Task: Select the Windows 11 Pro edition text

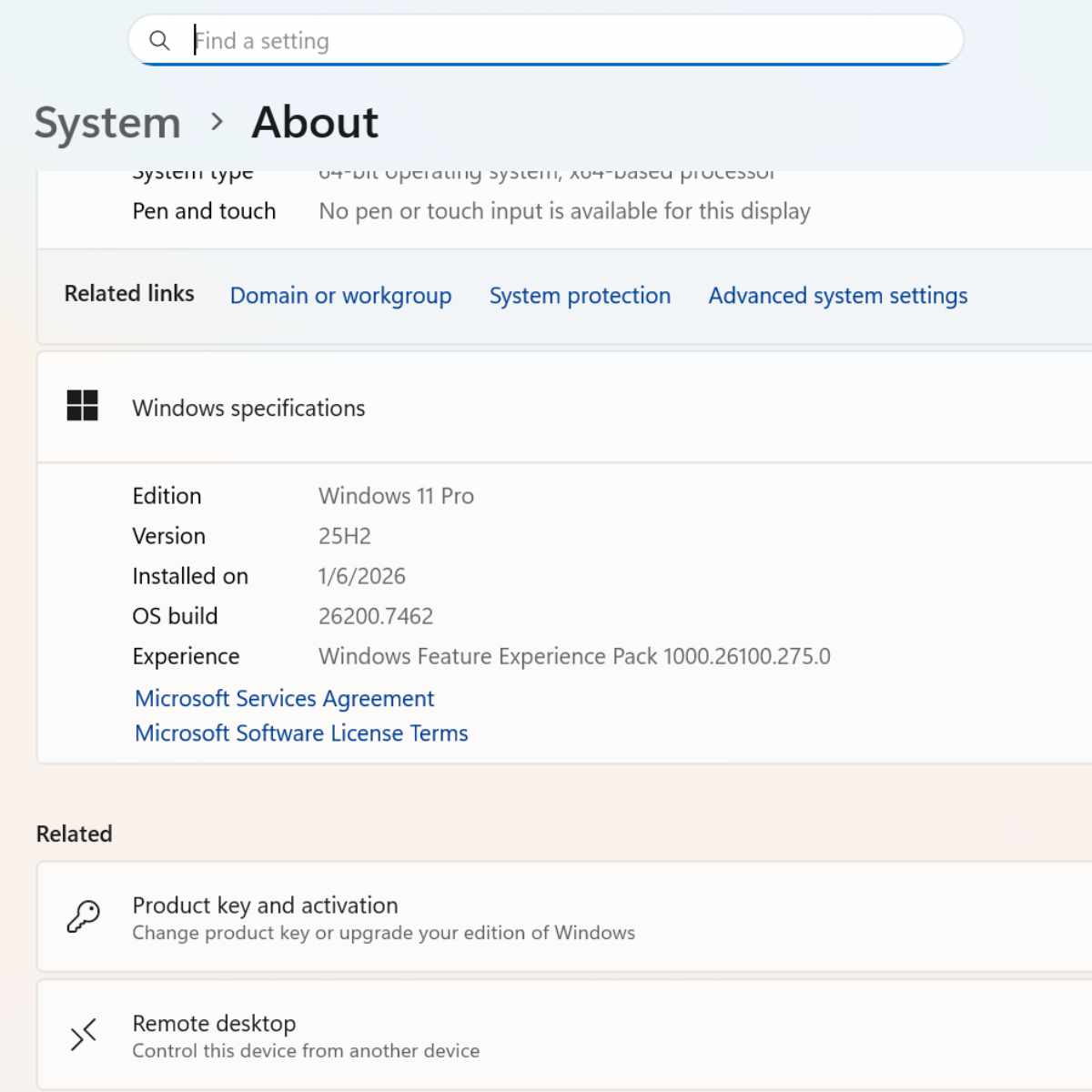Action: coord(396,496)
